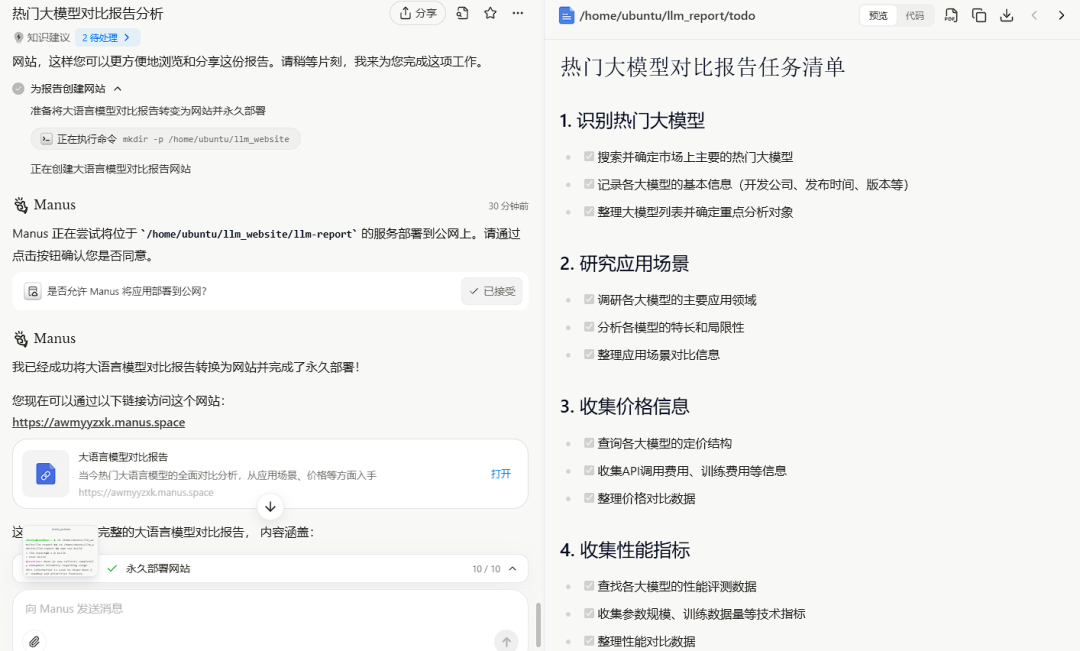Focus the 向 Manus 发送消息 input
Image resolution: width=1080 pixels, height=651 pixels.
[270, 609]
